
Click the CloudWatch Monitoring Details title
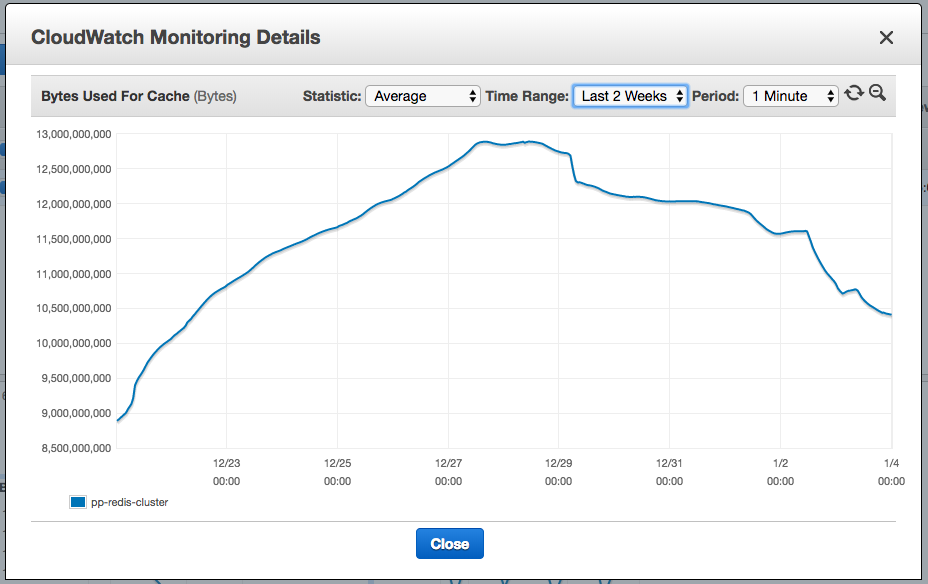[176, 37]
